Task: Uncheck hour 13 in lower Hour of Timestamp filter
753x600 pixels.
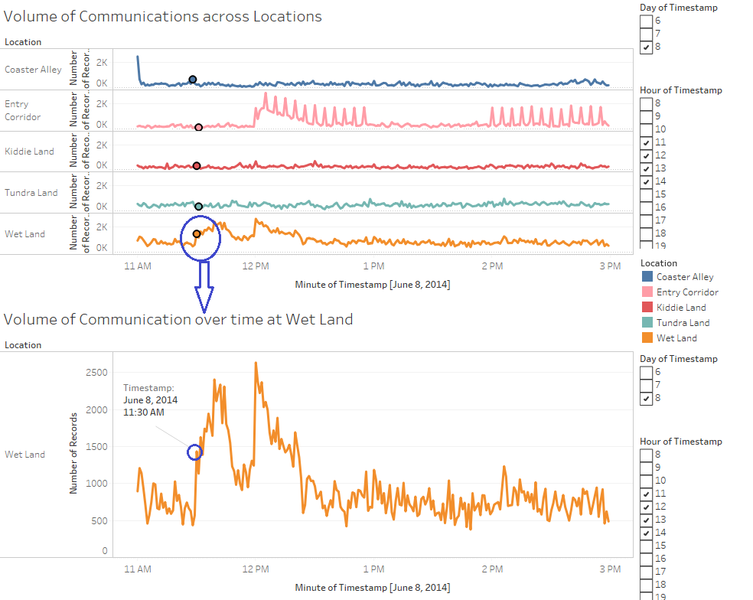Action: (x=646, y=519)
